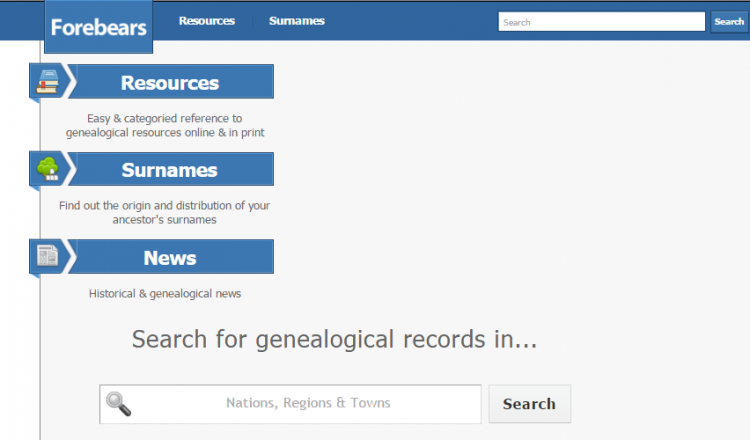Viewport: 750px width, 440px height.
Task: Click the Resources books icon
Action: [x=47, y=82]
